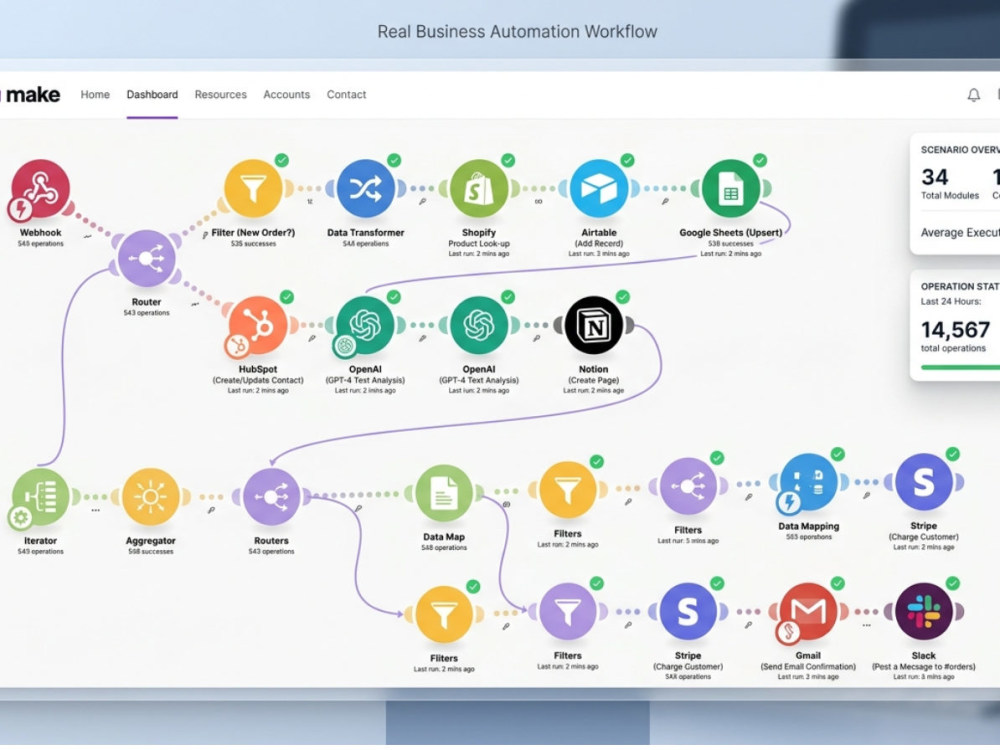The width and height of the screenshot is (1000, 750).
Task: Select the Stripe module after Data Mapping
Action: pyautogui.click(x=923, y=482)
